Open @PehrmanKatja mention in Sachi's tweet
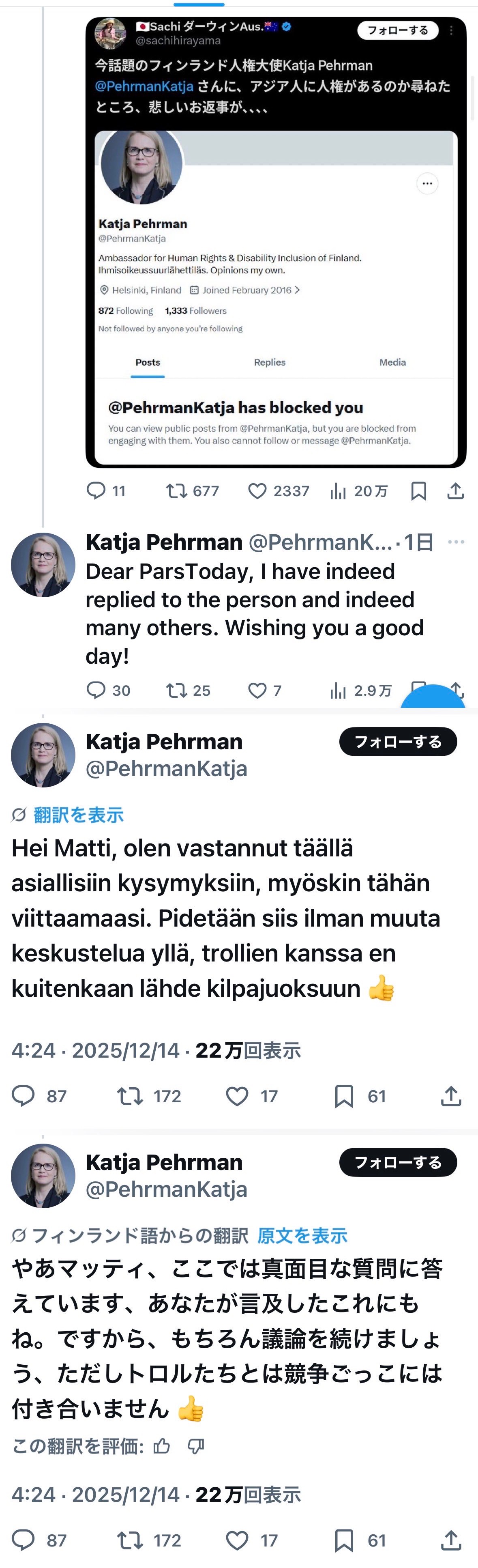Image resolution: width=478 pixels, height=1568 pixels. (144, 86)
